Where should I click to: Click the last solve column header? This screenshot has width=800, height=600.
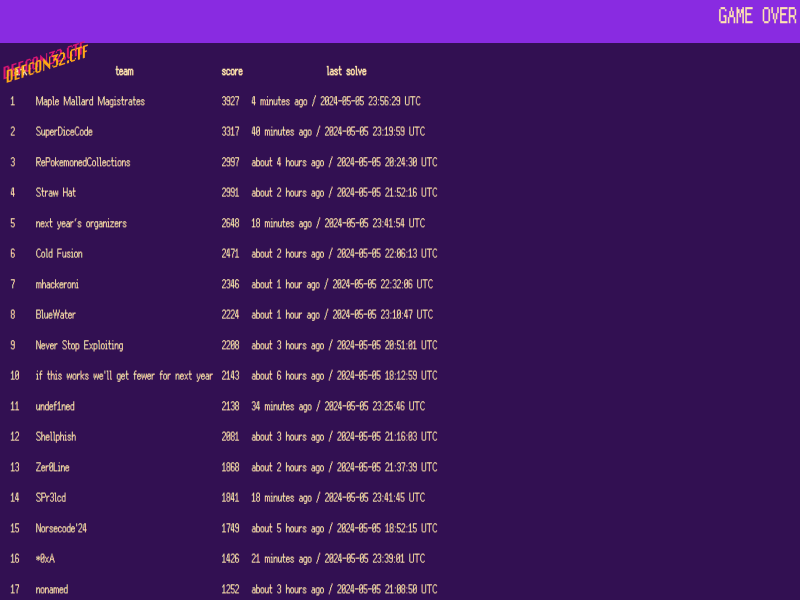coord(346,71)
